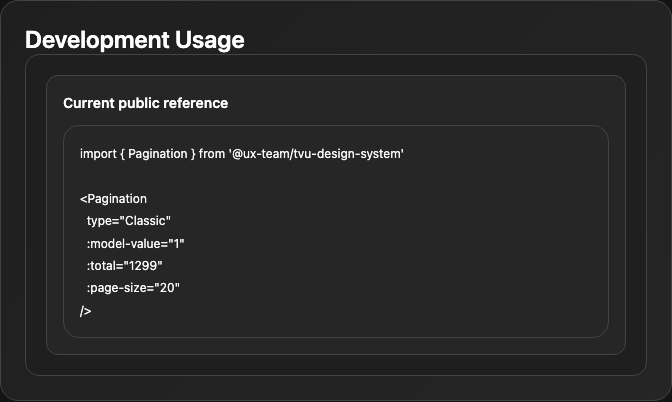This screenshot has height=402, width=672.
Task: Select the type="Classic" attribute line
Action: tap(129, 221)
